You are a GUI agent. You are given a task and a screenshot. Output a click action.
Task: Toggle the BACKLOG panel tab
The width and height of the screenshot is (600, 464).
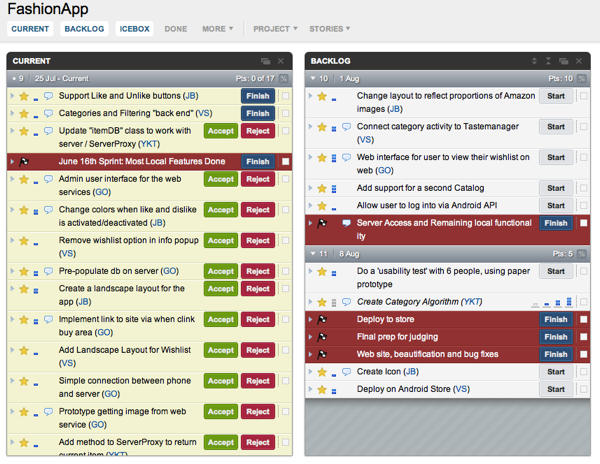(x=84, y=29)
